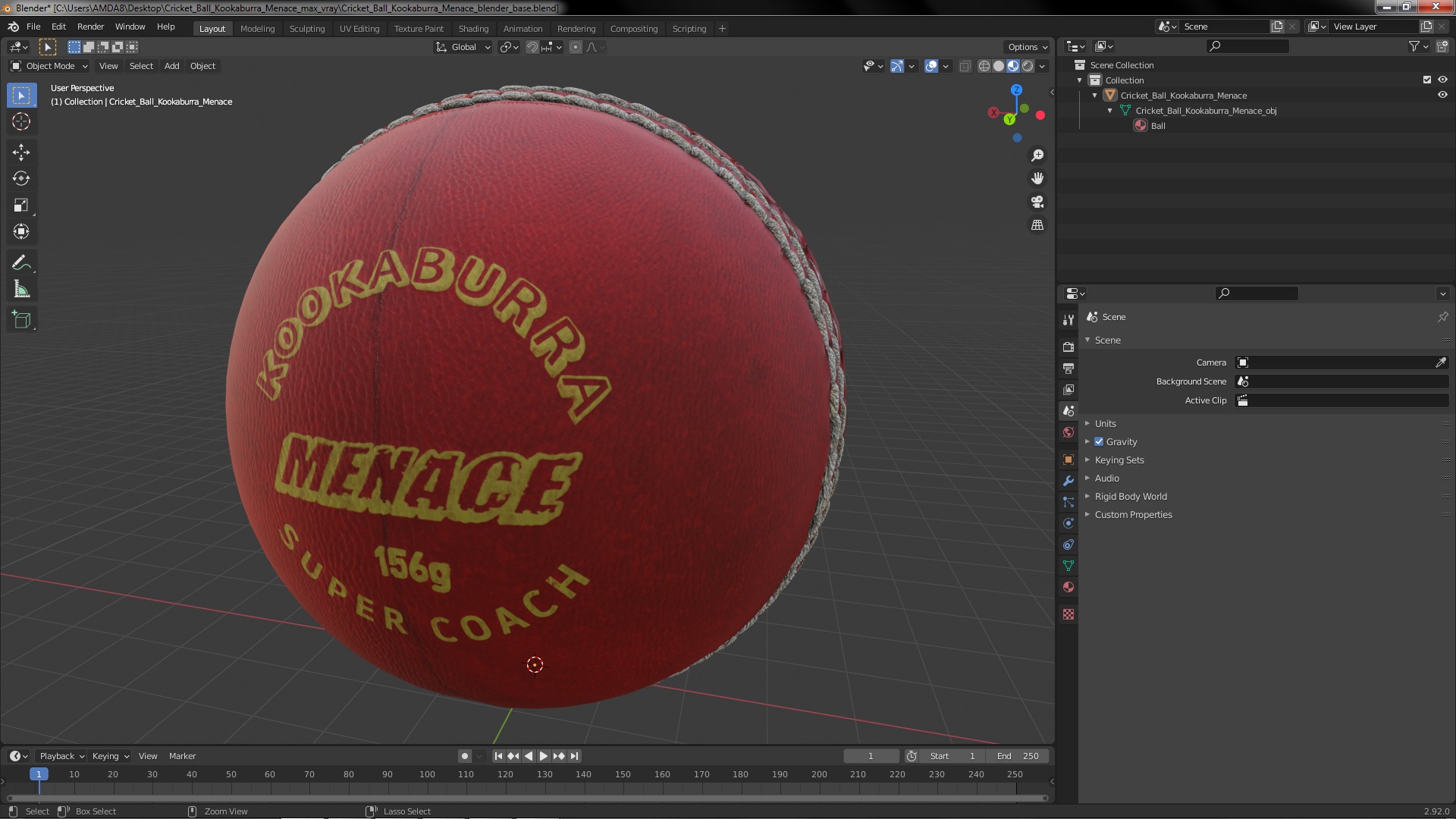Switch to solid viewport shading
The image size is (1456, 819).
pyautogui.click(x=999, y=66)
